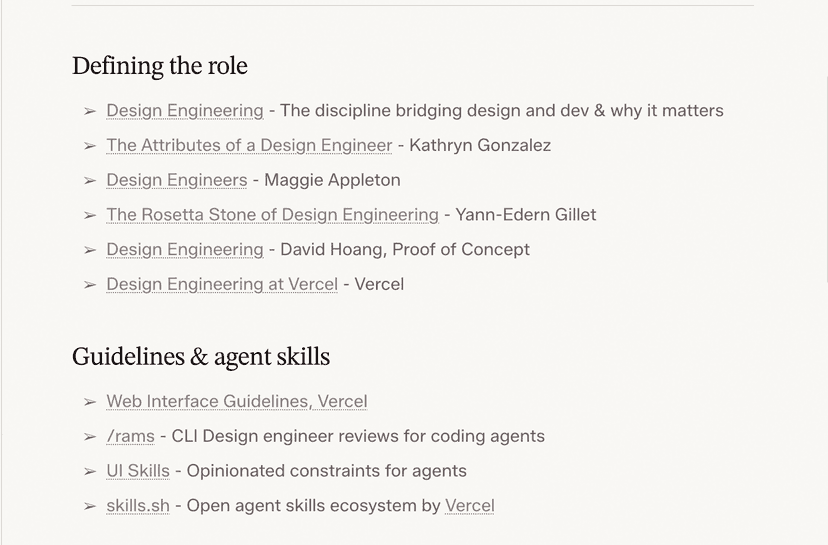The height and width of the screenshot is (545, 828).
Task: Click the arrow bullet before Web Interface Guidelines
Action: point(90,402)
